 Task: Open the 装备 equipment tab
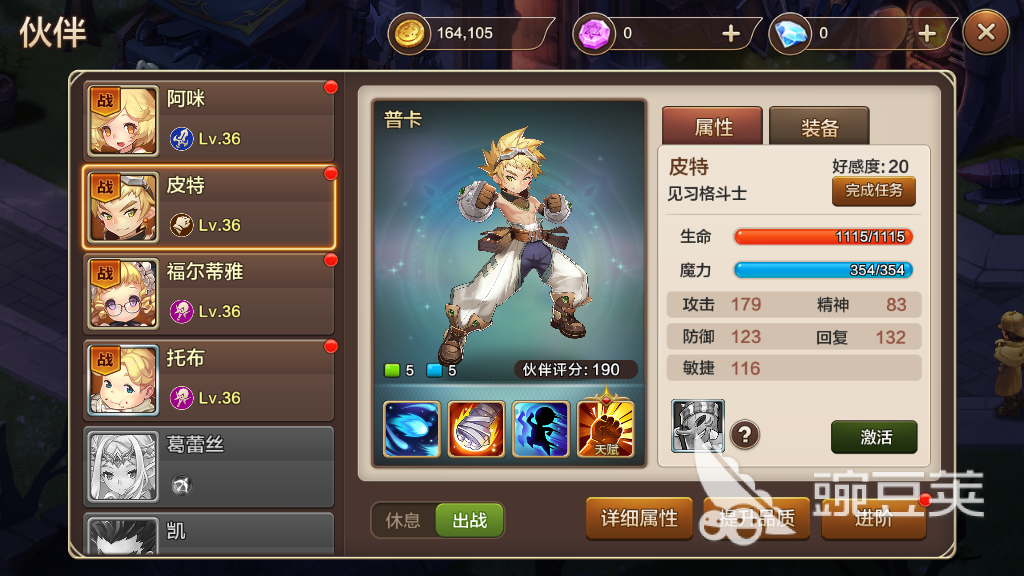coord(819,127)
